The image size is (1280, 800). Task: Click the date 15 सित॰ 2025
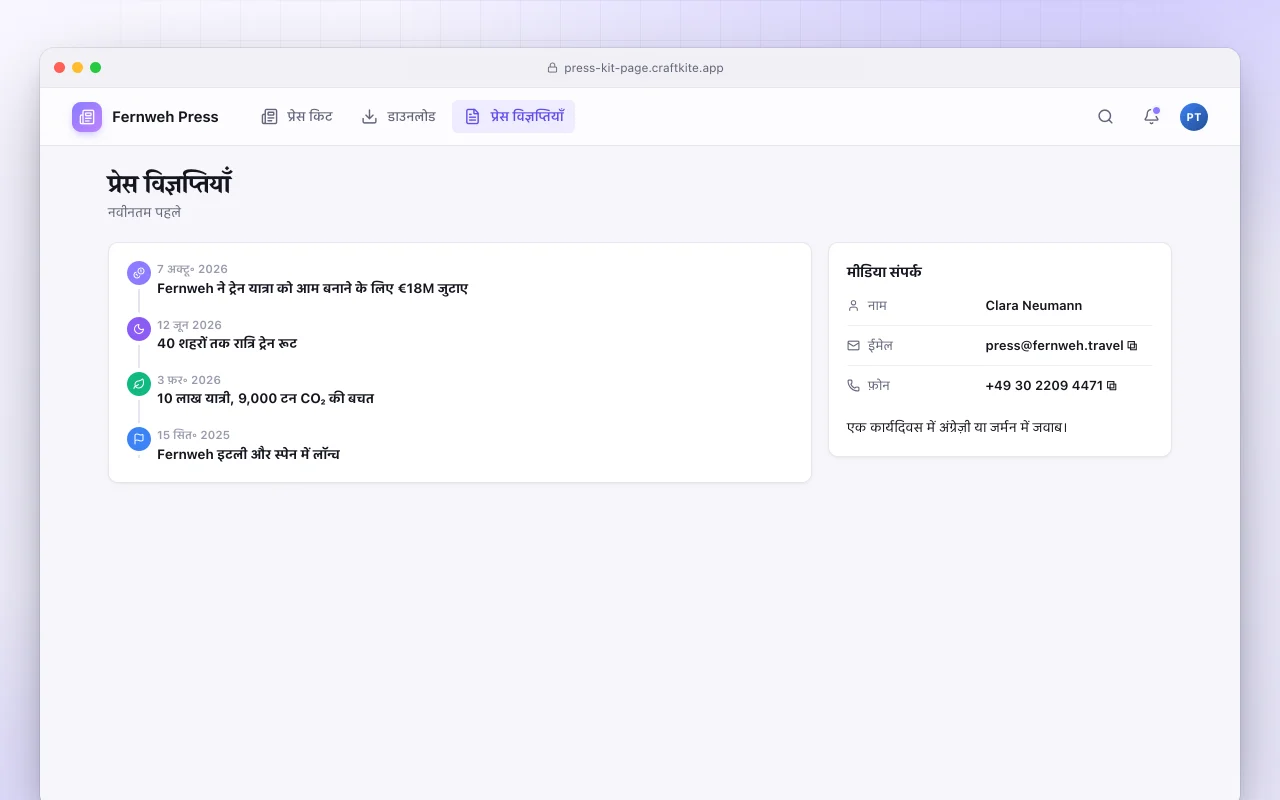[193, 435]
